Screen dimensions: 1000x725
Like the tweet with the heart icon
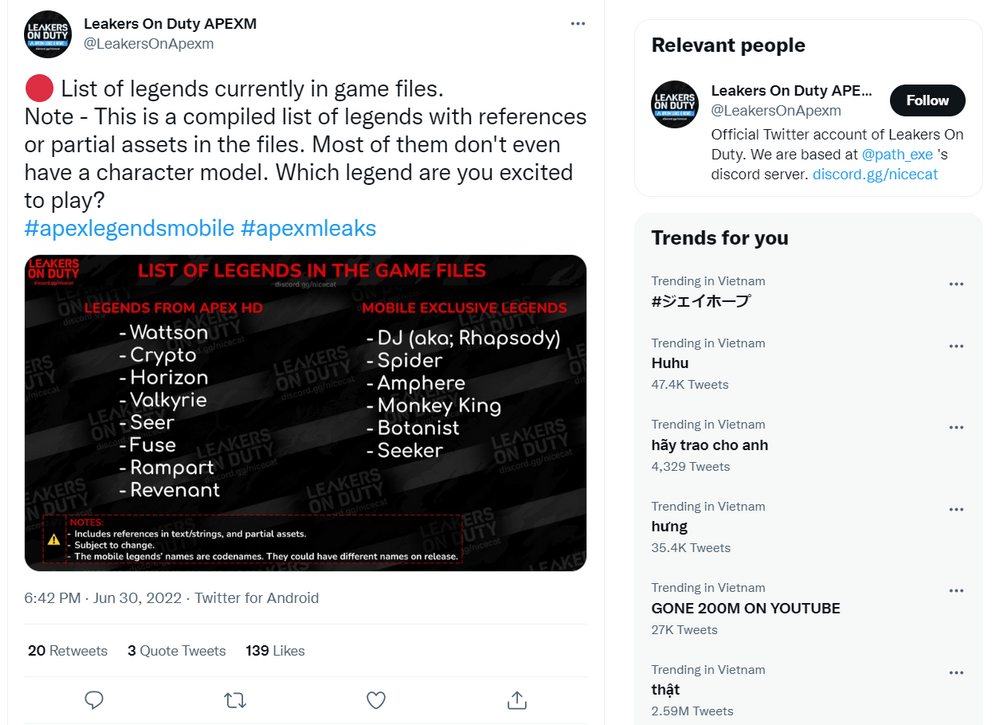[x=376, y=700]
